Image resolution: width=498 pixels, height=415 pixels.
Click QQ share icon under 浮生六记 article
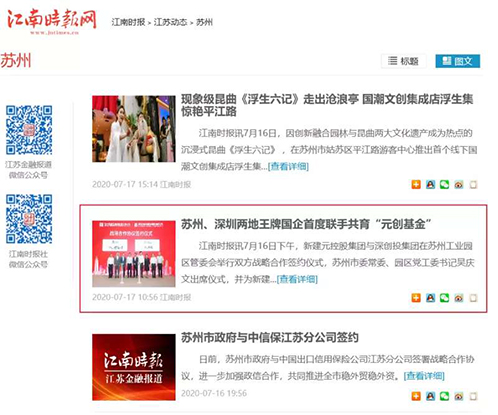pos(430,184)
